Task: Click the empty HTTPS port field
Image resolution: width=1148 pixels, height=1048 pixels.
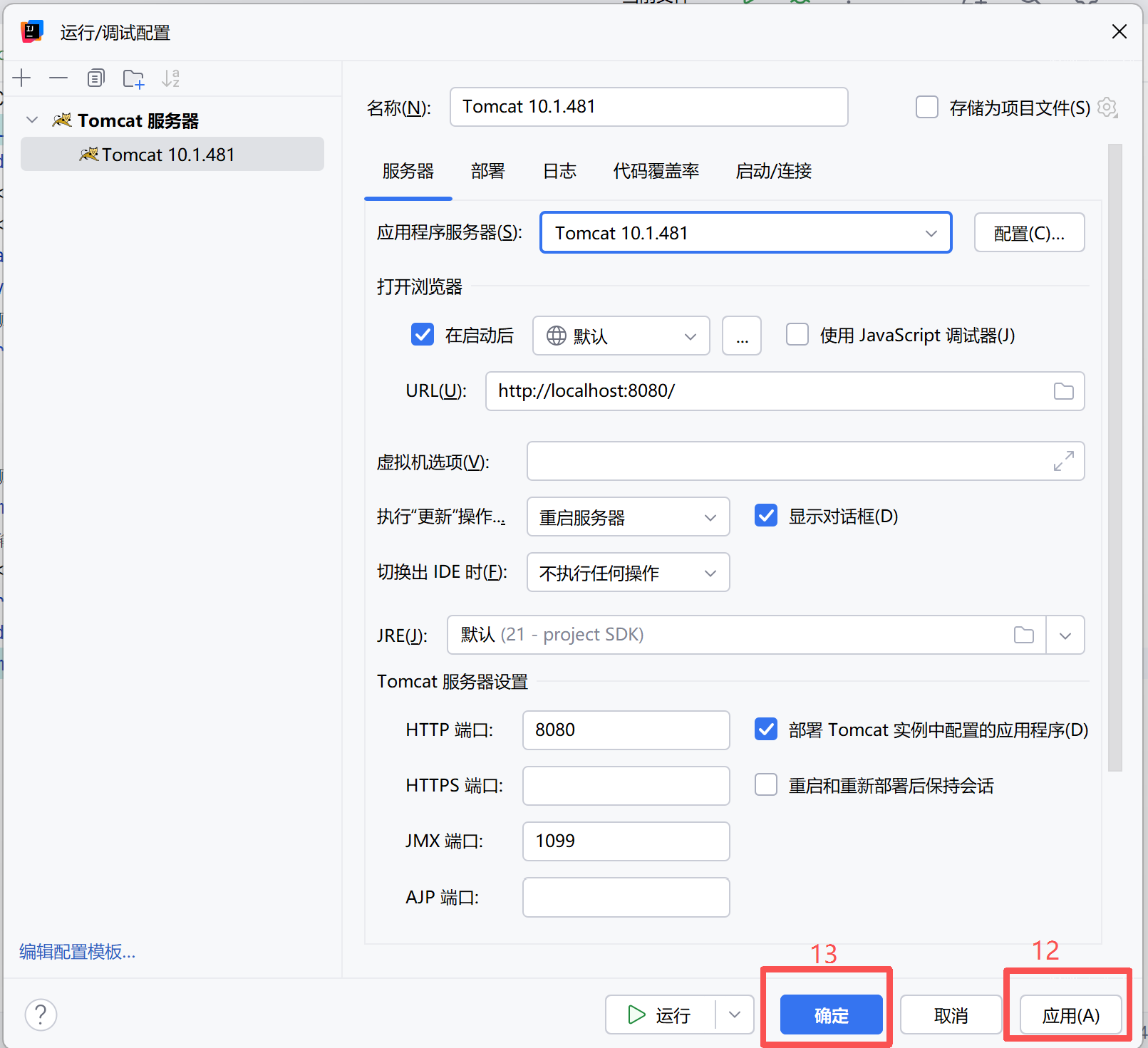Action: click(626, 786)
